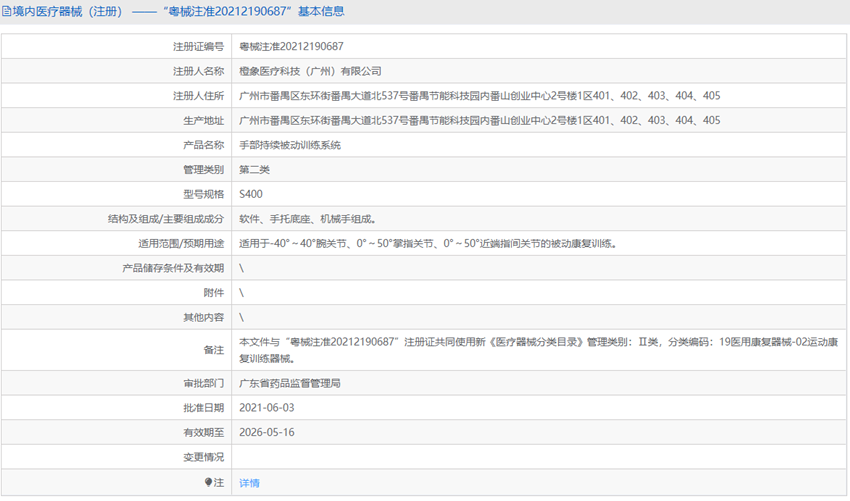The image size is (850, 501).
Task: Click the 其他内容 label
Action: [x=203, y=317]
